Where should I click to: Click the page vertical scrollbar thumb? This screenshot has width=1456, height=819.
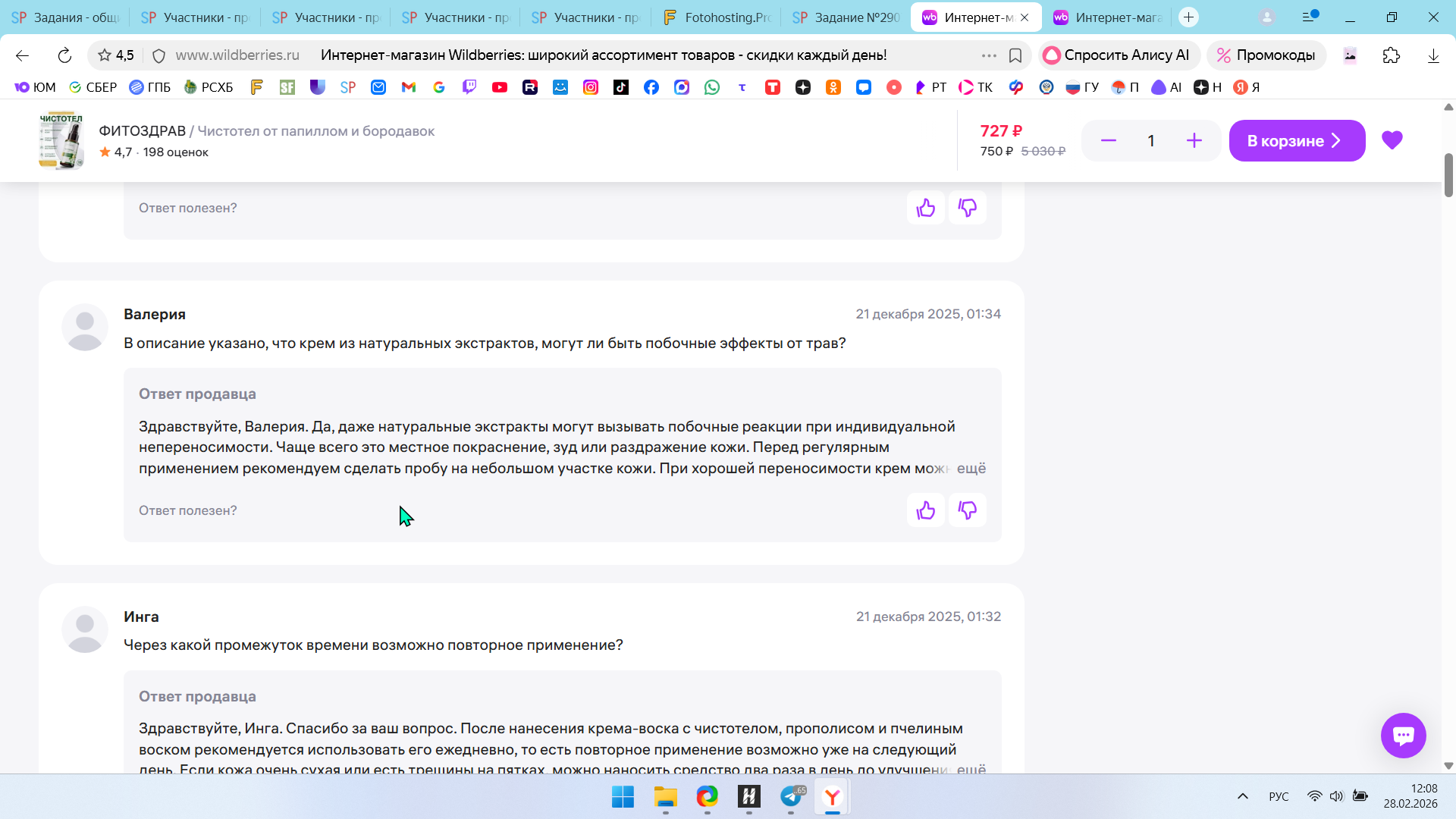click(x=1448, y=174)
